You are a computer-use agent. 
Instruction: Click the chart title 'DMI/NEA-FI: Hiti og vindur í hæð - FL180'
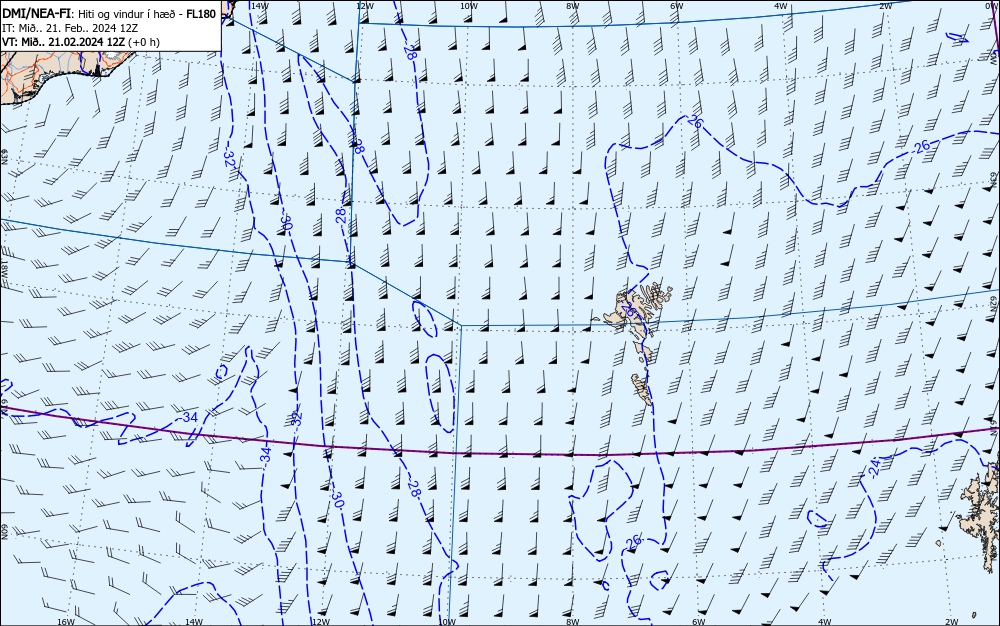tap(110, 13)
